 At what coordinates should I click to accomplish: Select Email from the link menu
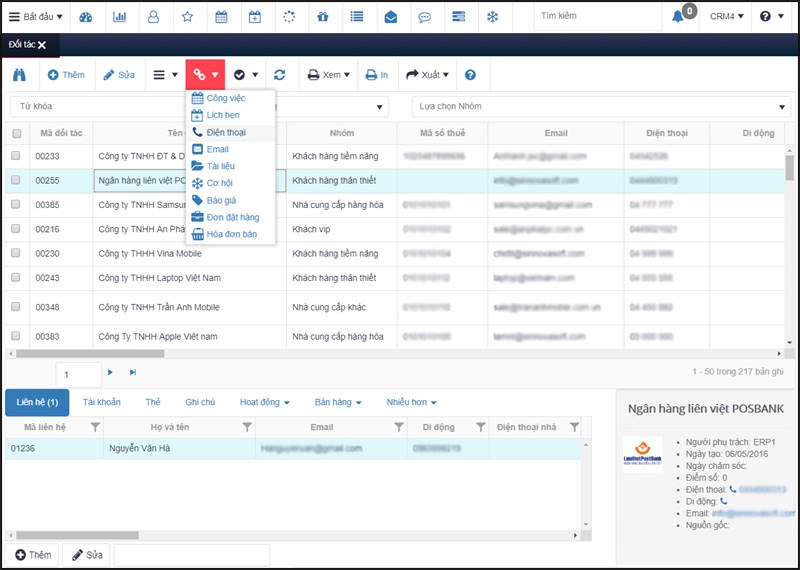coord(231,150)
